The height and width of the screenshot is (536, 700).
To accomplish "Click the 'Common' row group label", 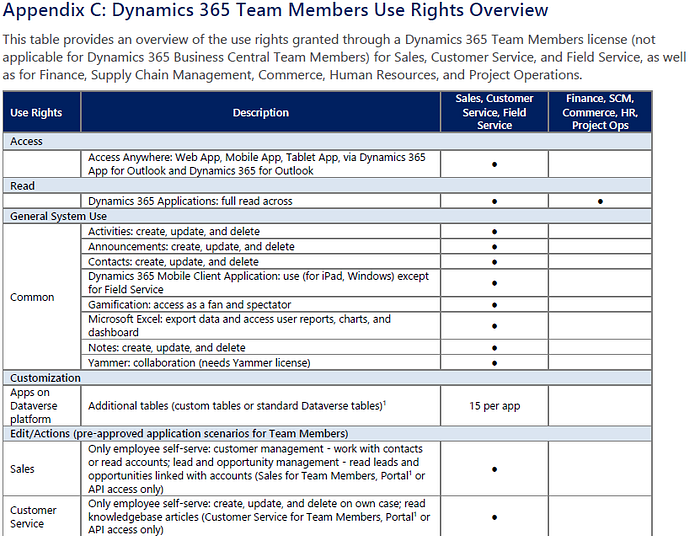I will 32,297.
